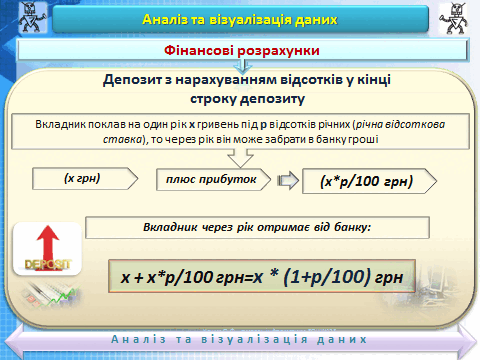
Task: Click the Депозит з нарахуванням відсотків heading
Action: (x=247, y=89)
